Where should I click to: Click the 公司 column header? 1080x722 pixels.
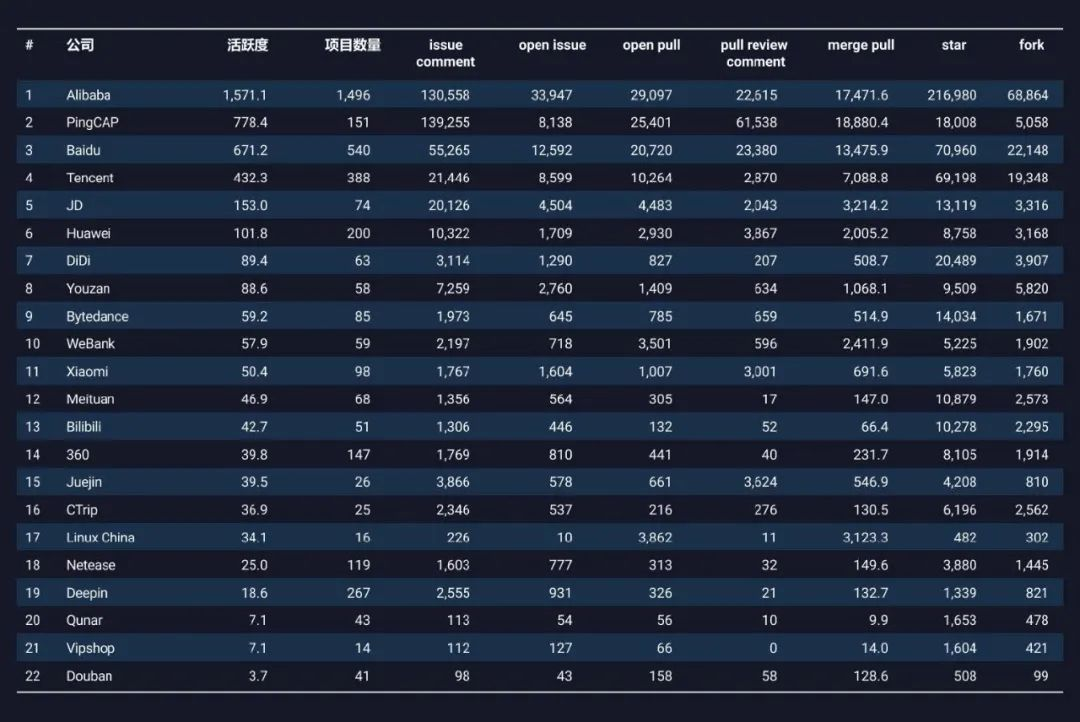[80, 45]
